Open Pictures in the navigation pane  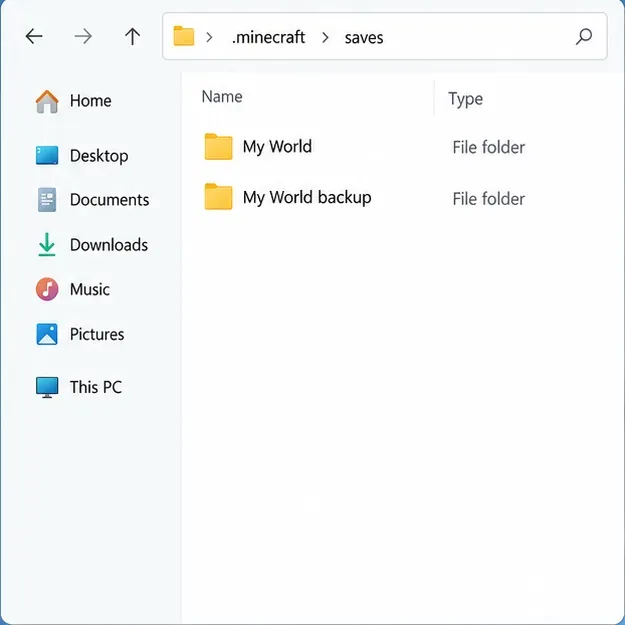click(97, 334)
